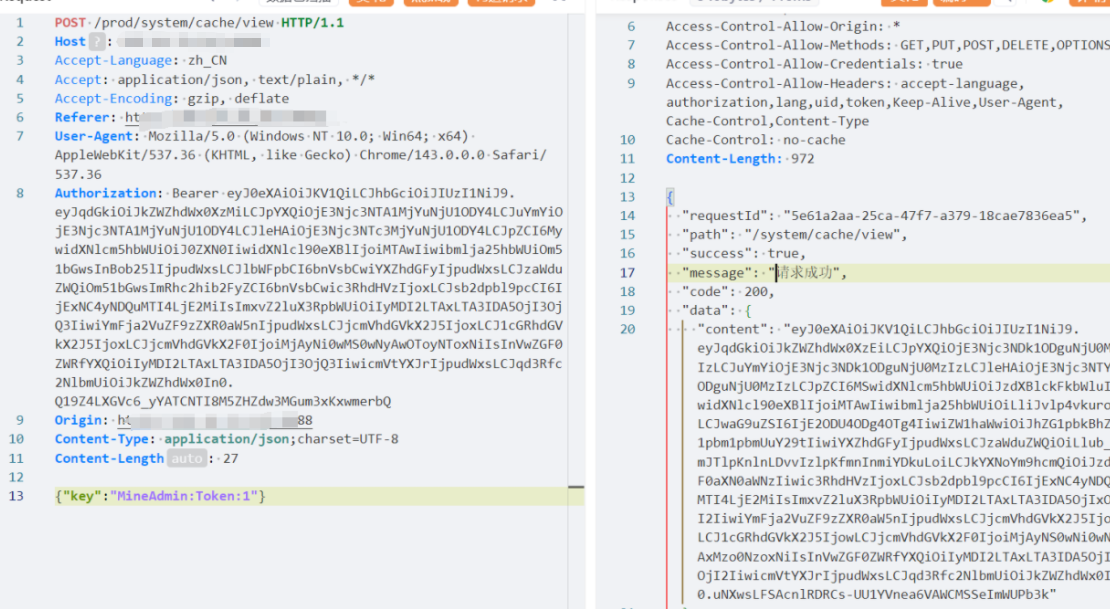Image resolution: width=1110 pixels, height=609 pixels.
Task: Click the response Content-Length header name
Action: [x=722, y=159]
